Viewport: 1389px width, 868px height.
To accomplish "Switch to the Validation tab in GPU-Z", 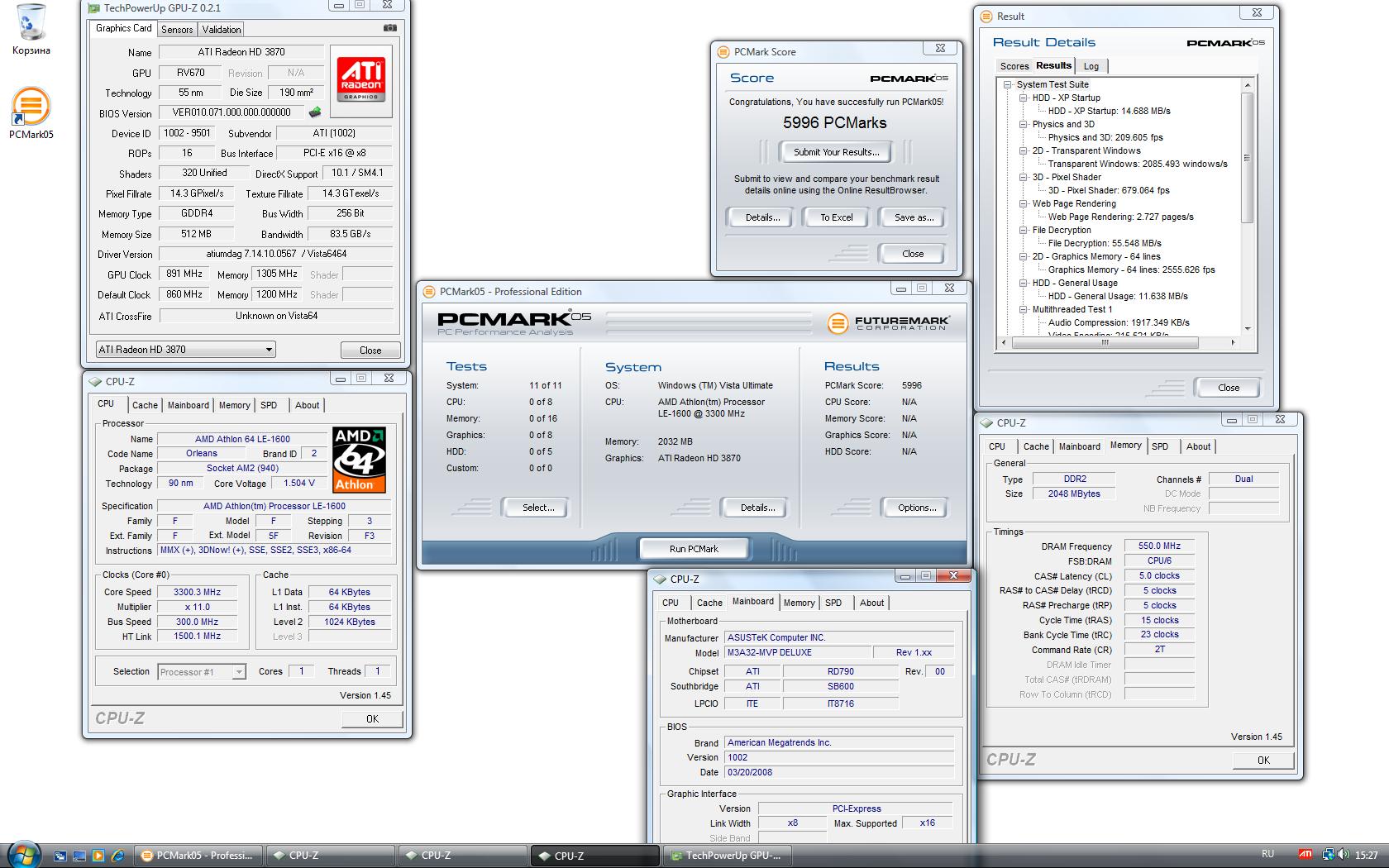I will 222,29.
